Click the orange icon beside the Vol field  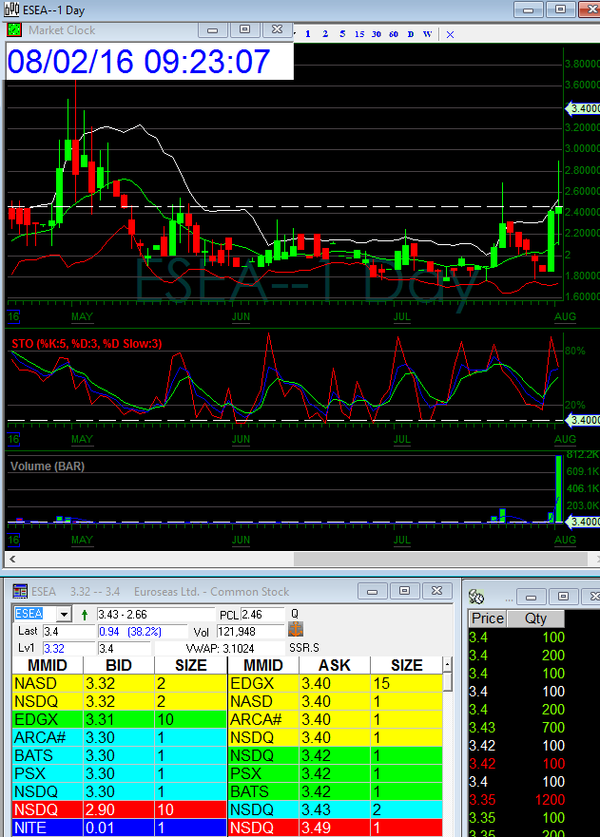click(x=295, y=631)
